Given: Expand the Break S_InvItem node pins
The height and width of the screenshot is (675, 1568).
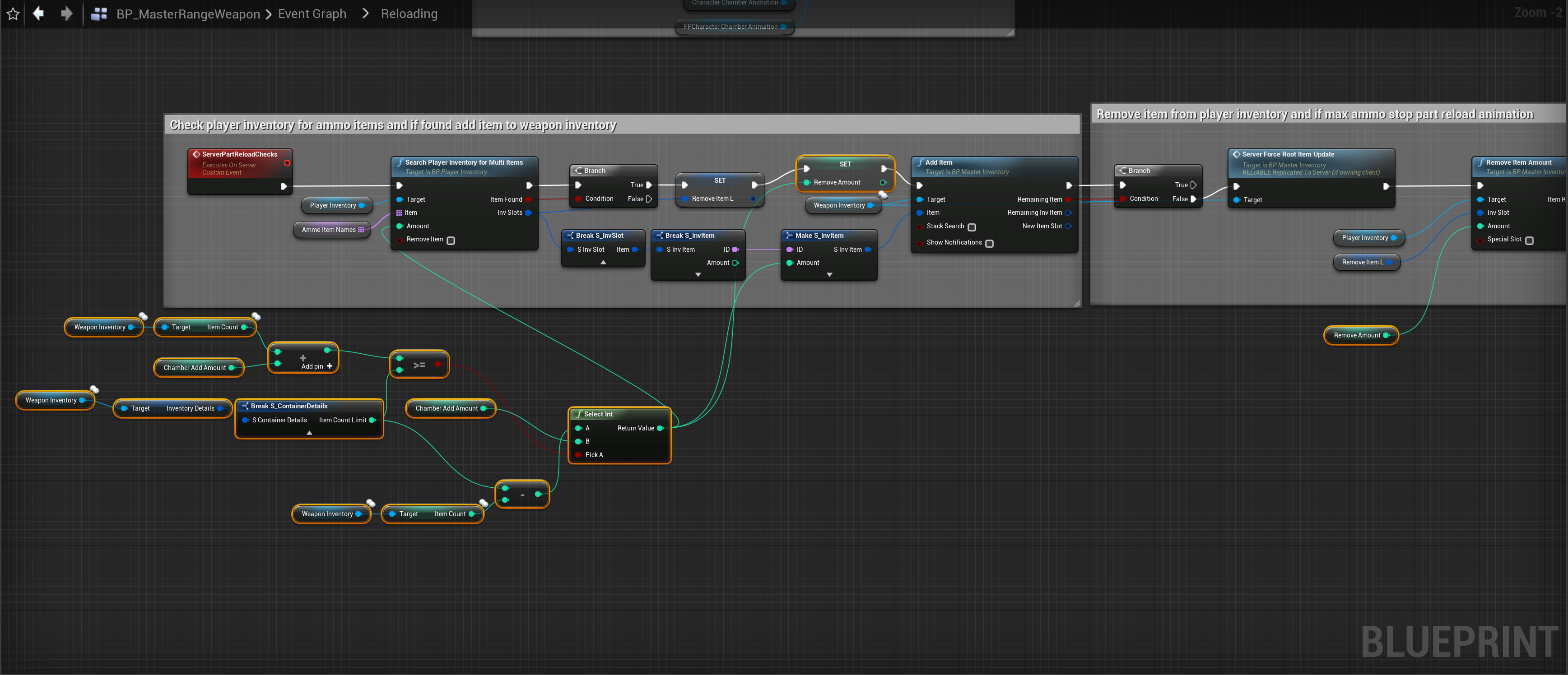Looking at the screenshot, I should click(698, 275).
